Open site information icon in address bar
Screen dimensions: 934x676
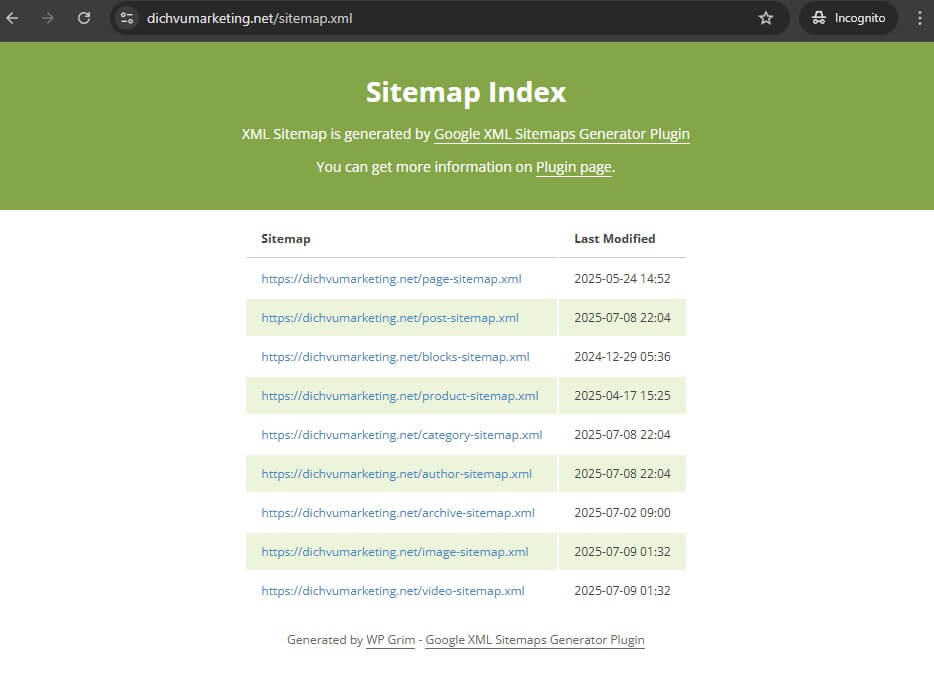click(x=127, y=18)
